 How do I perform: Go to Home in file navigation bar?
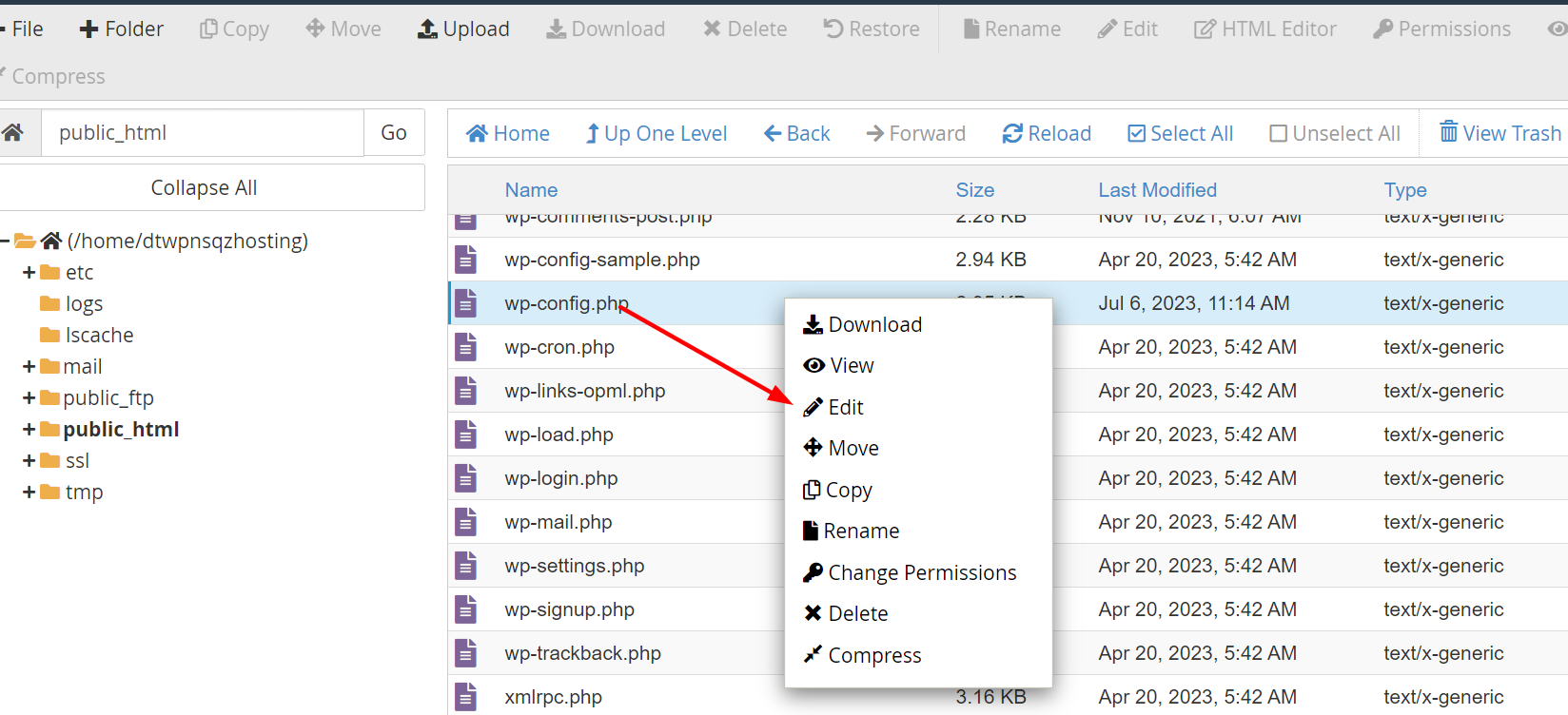click(x=508, y=133)
